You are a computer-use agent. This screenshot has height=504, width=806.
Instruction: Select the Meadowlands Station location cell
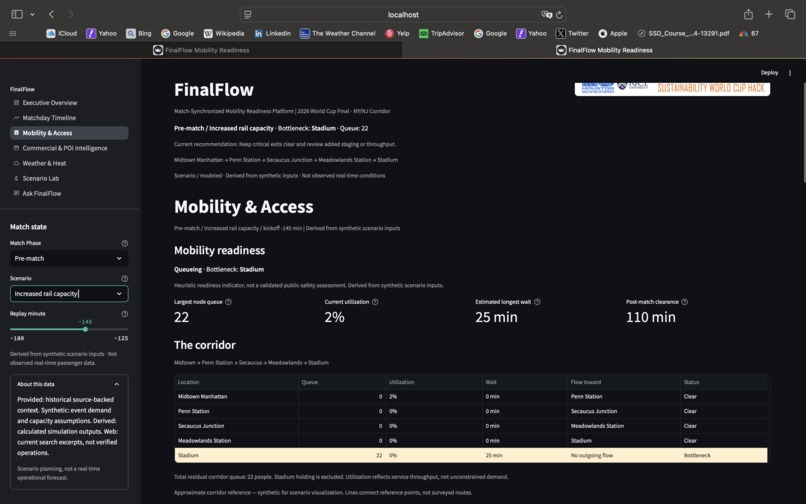pyautogui.click(x=236, y=441)
